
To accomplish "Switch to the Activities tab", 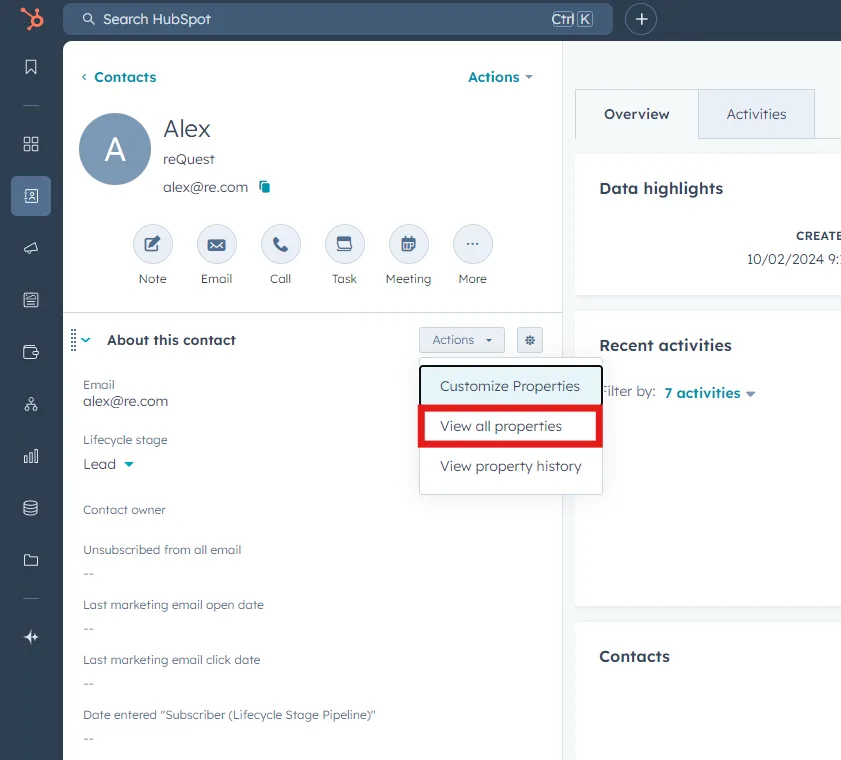I will click(x=756, y=114).
